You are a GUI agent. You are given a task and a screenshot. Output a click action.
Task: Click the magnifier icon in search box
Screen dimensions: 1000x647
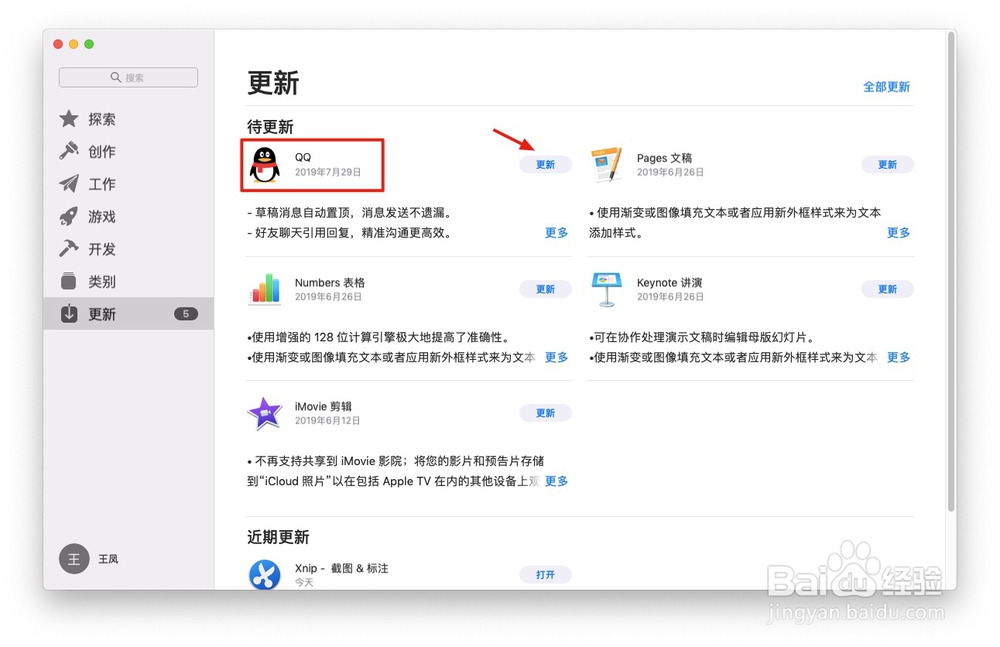click(x=115, y=77)
